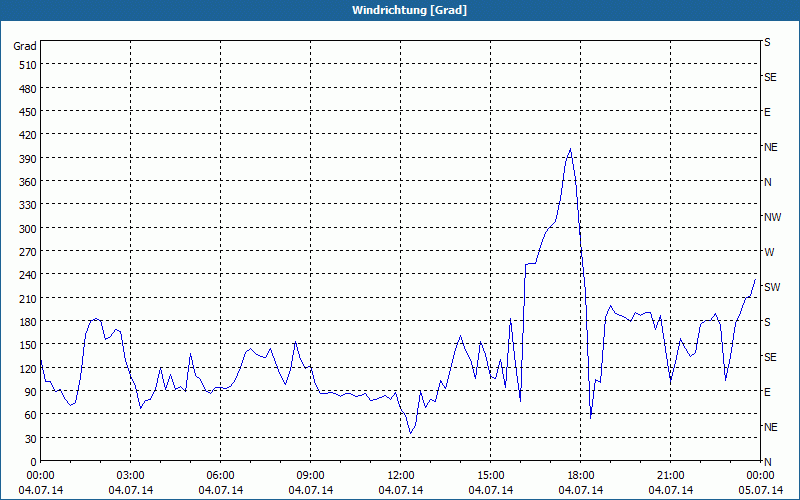Select the 09:00 time label
The height and width of the screenshot is (500, 800).
click(x=311, y=476)
